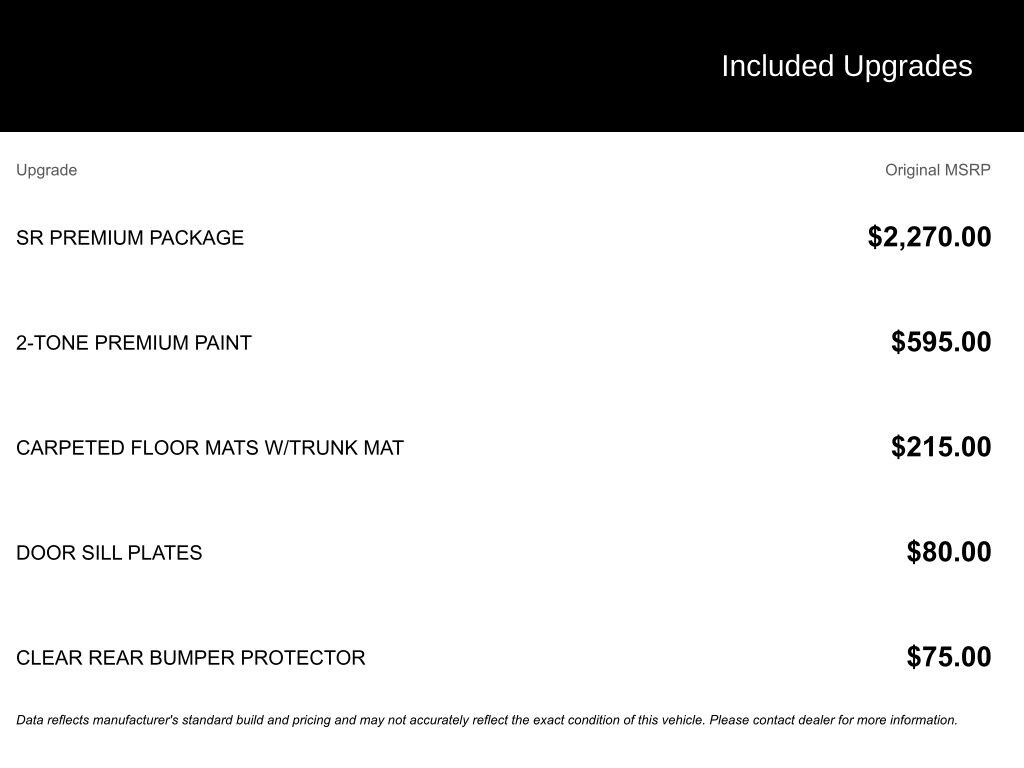Click the $595.00 price
Image resolution: width=1024 pixels, height=768 pixels.
[941, 342]
